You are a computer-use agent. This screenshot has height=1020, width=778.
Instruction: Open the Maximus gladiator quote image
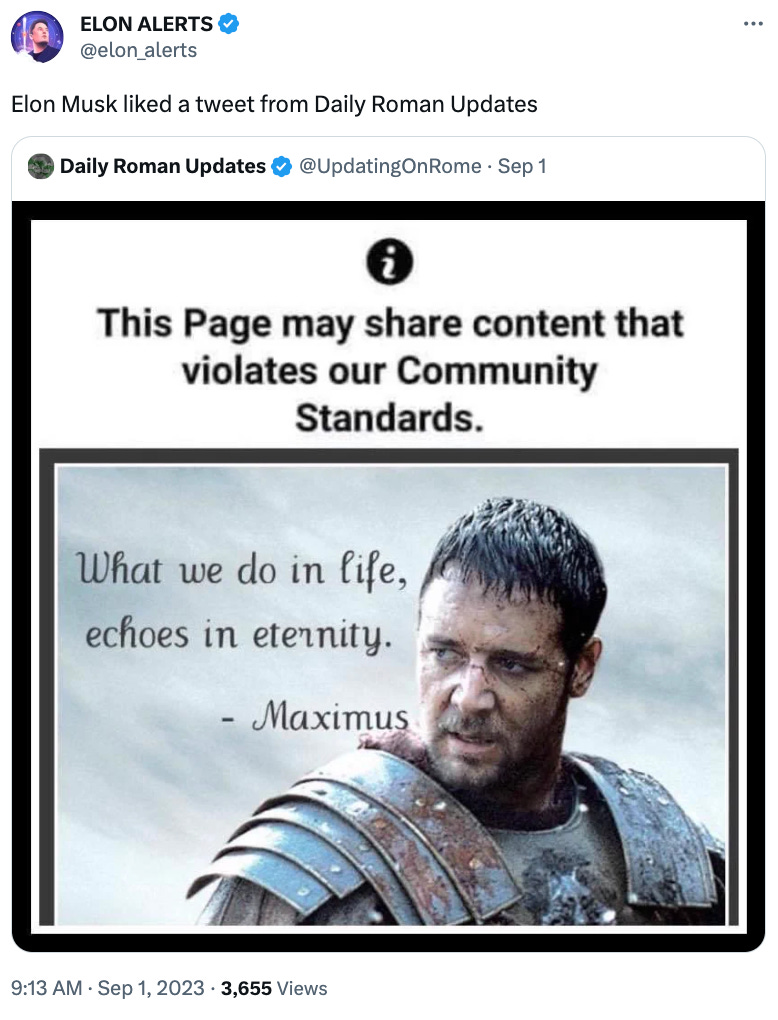(x=390, y=695)
